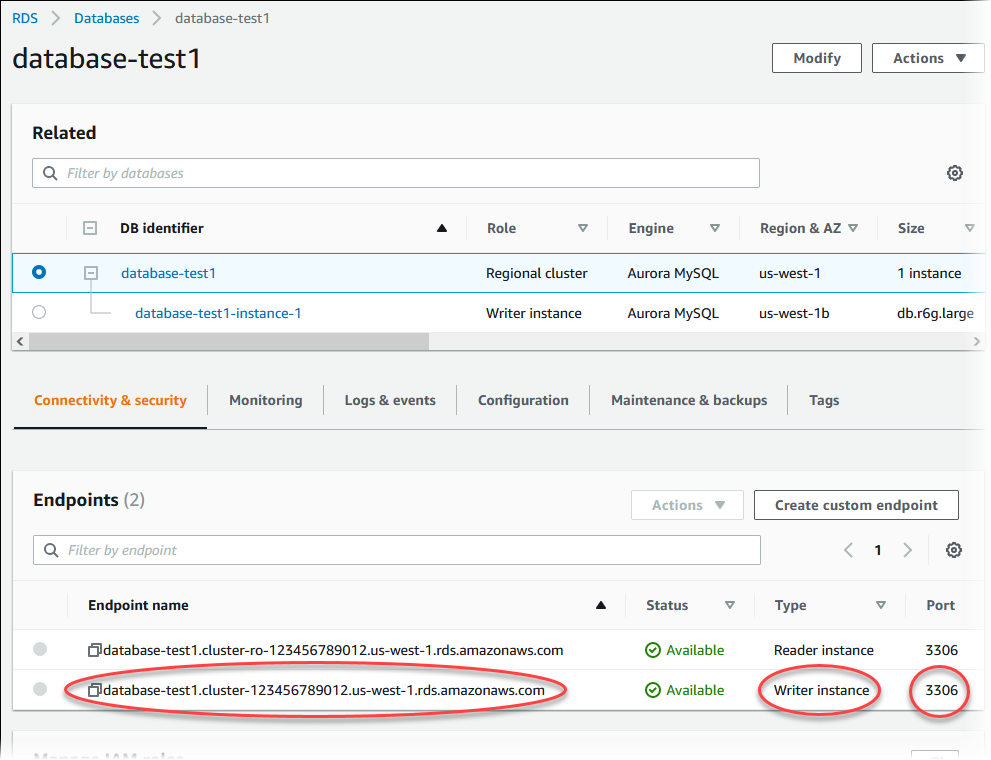Select the database-test1-instance-1 radio button
The width and height of the screenshot is (991, 760).
(39, 312)
